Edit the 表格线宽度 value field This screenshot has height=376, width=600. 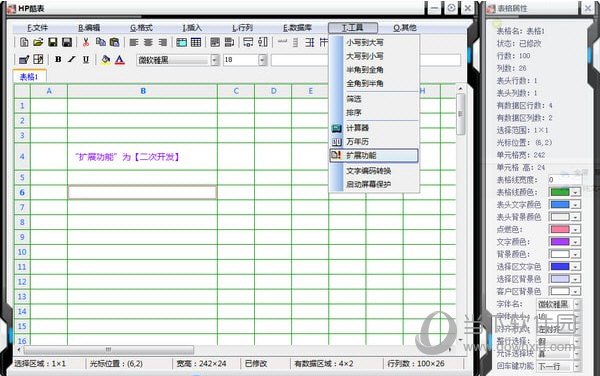[x=565, y=179]
